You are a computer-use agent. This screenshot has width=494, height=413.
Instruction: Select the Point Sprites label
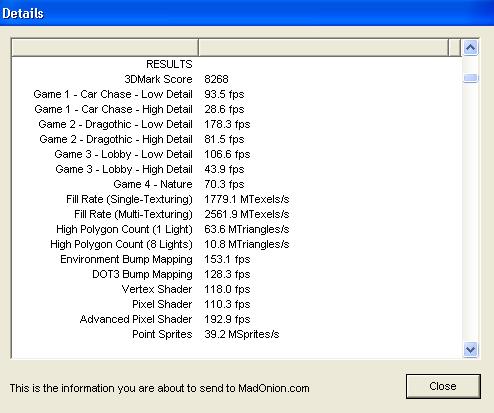(x=162, y=334)
